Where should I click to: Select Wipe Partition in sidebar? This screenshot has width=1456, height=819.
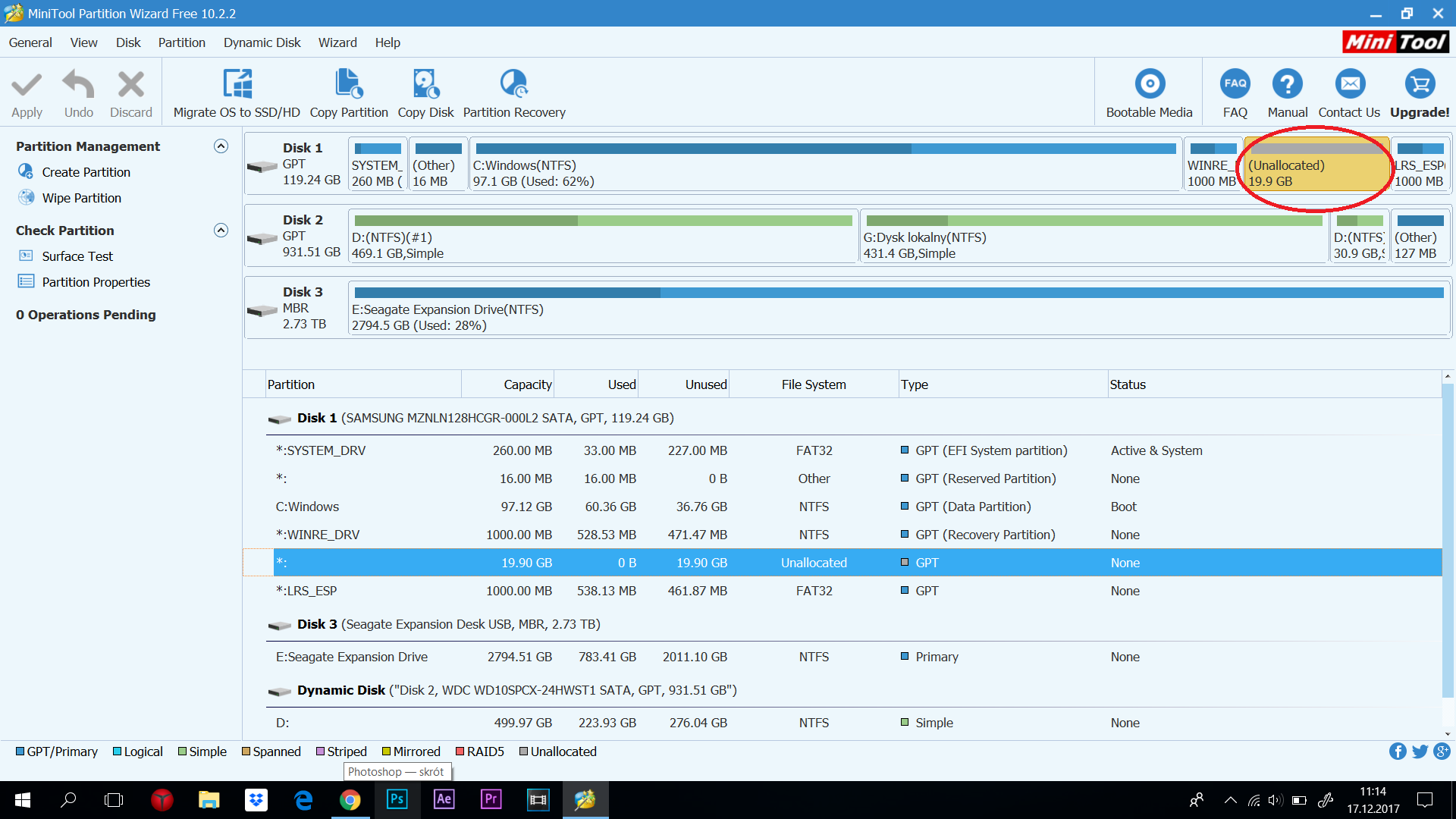[81, 198]
